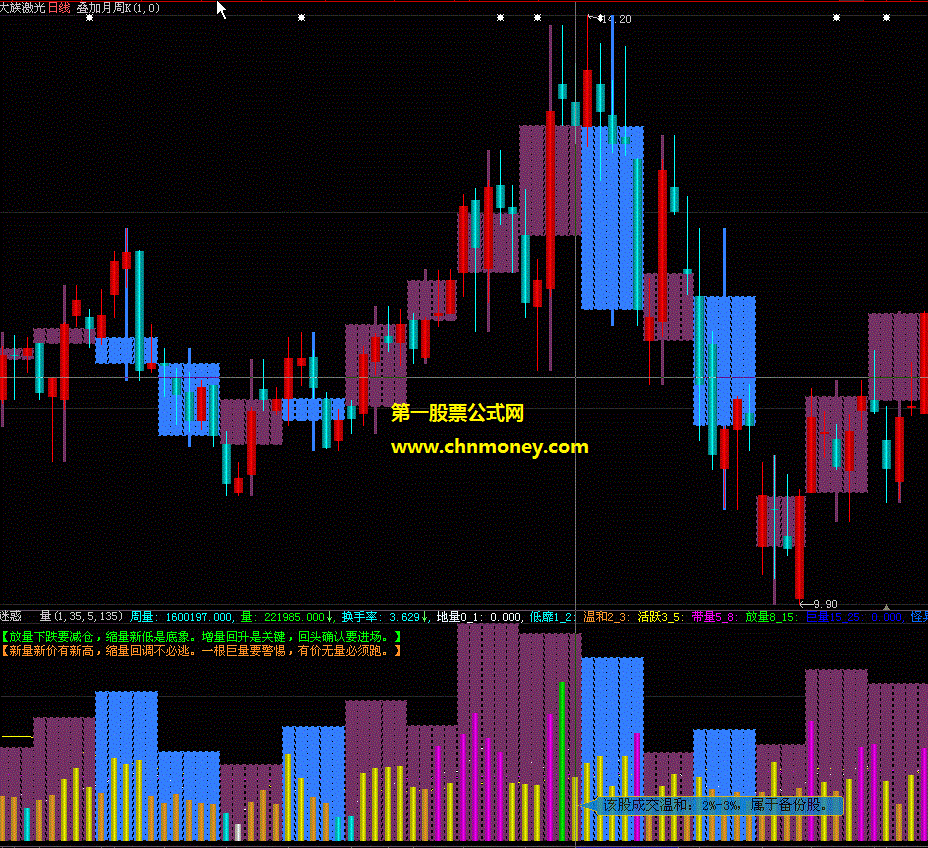Click the small triangle marker above the volume header

click(x=887, y=607)
